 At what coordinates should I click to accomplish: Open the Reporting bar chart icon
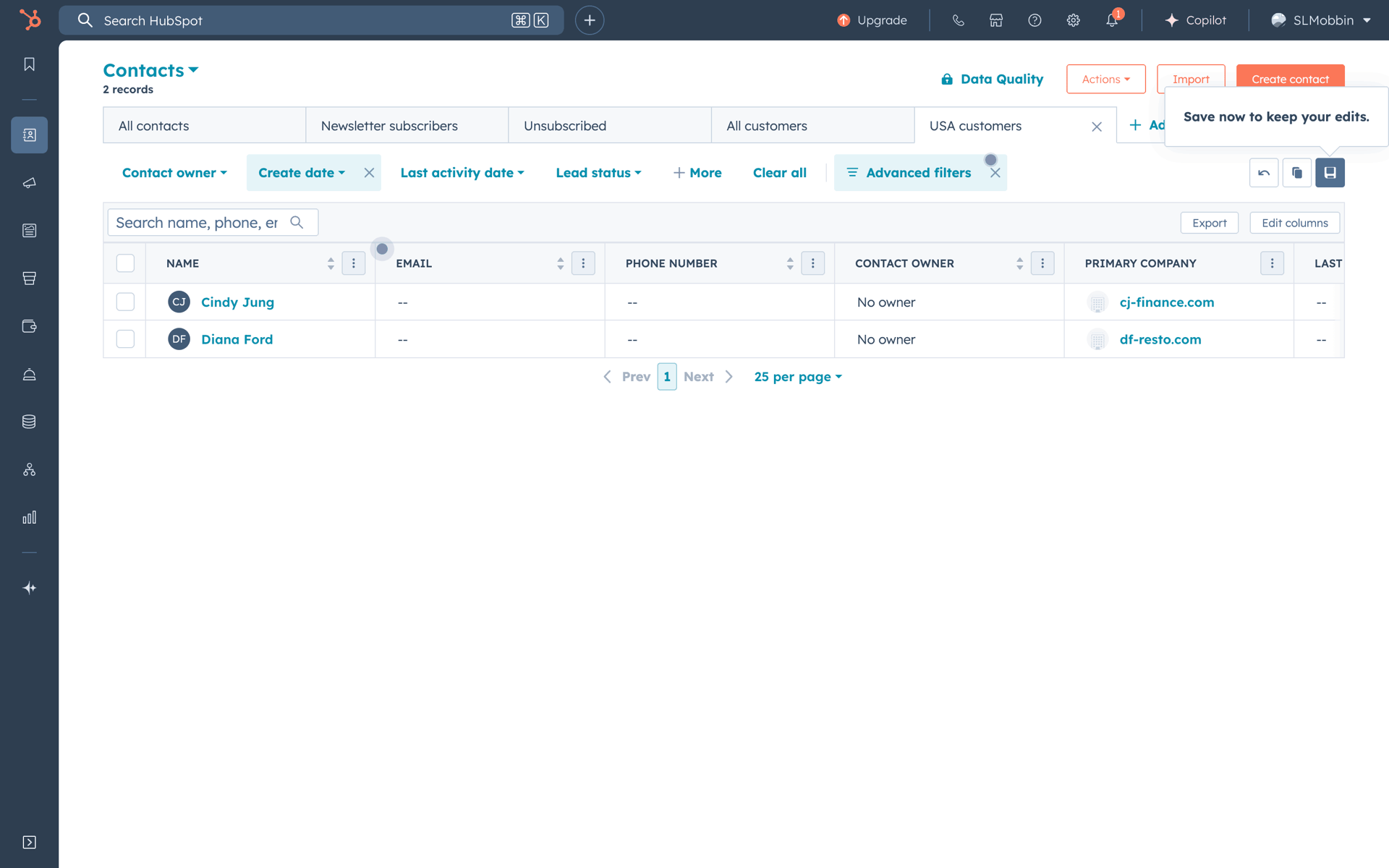coord(29,517)
